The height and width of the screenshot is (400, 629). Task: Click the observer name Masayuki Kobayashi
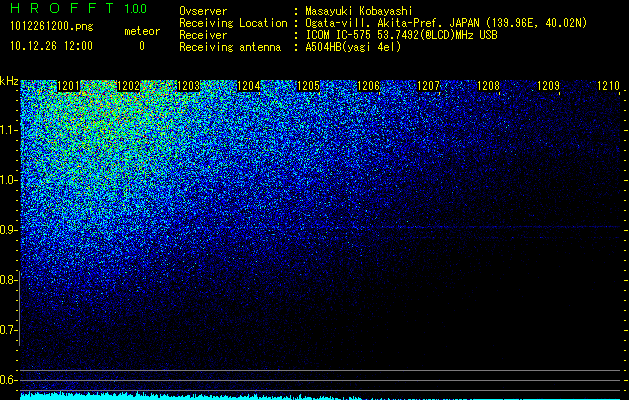[x=359, y=11]
